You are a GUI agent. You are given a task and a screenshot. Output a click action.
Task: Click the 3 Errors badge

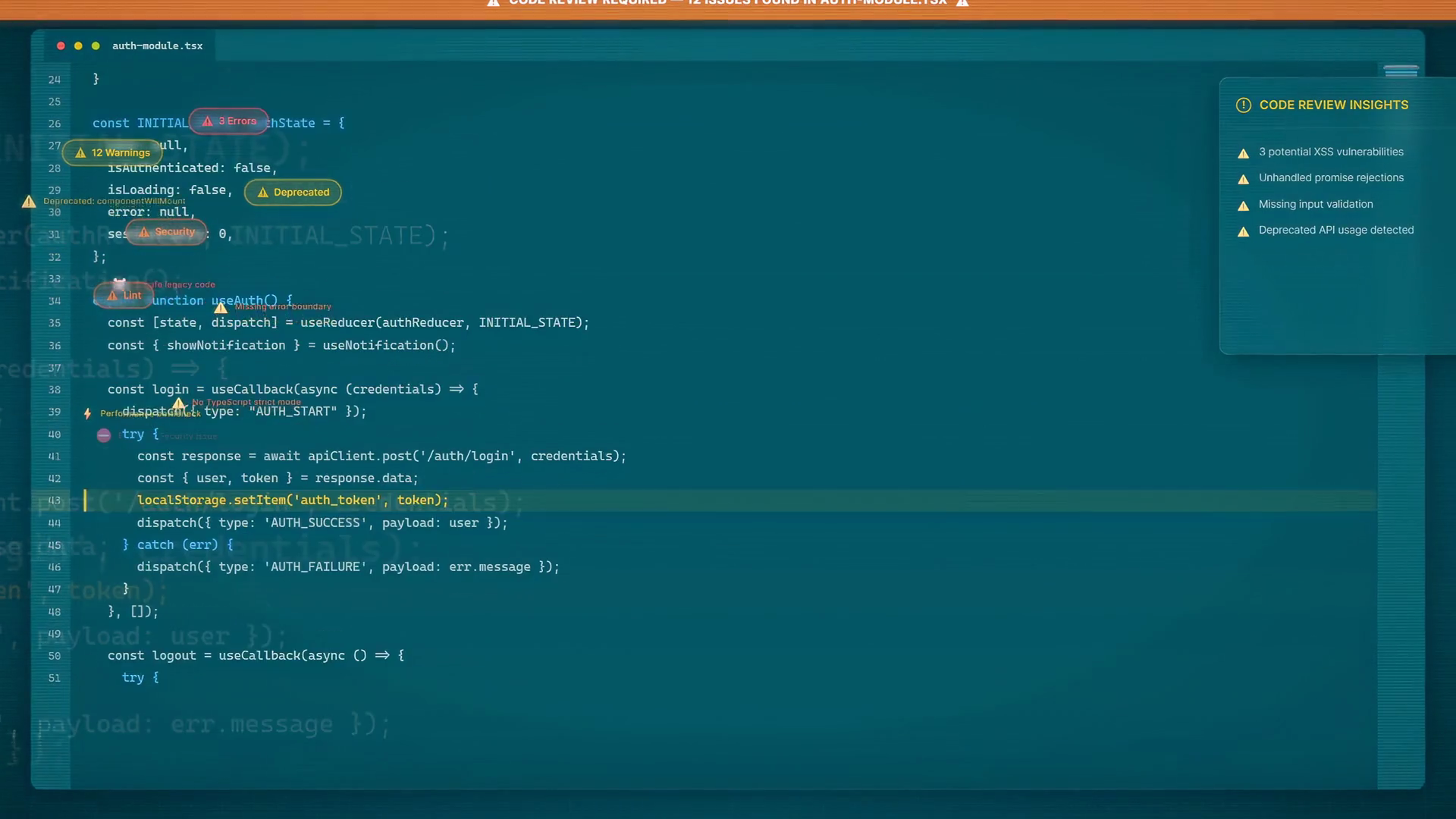(229, 121)
